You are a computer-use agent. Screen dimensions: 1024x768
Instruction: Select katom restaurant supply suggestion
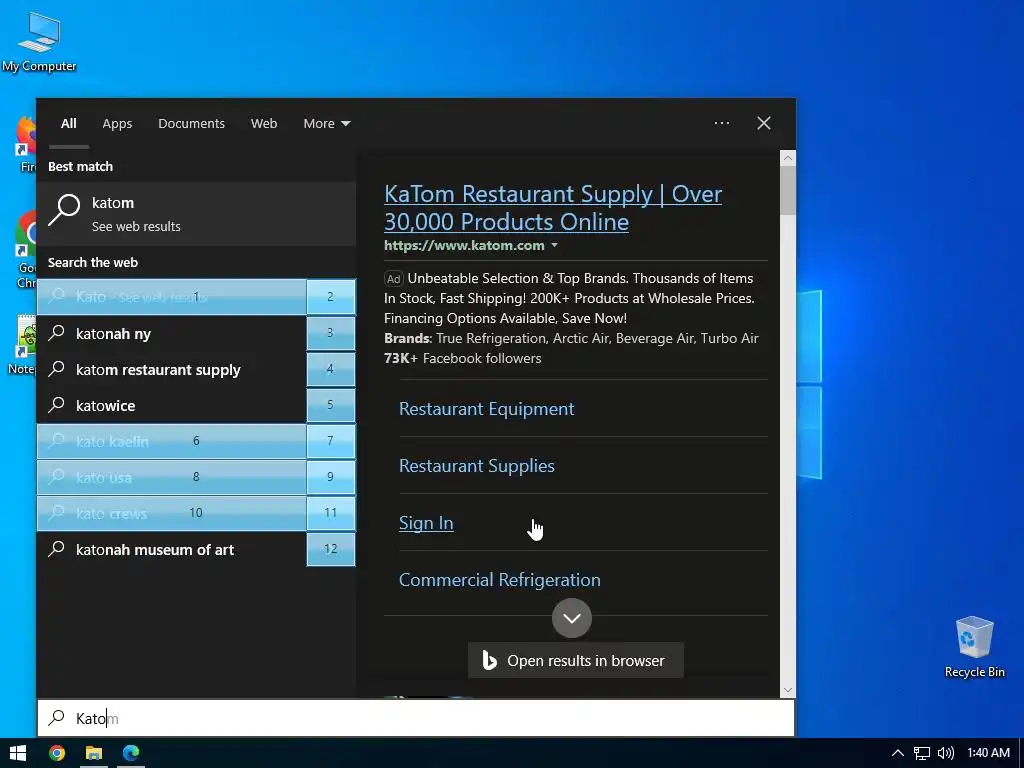coord(172,369)
